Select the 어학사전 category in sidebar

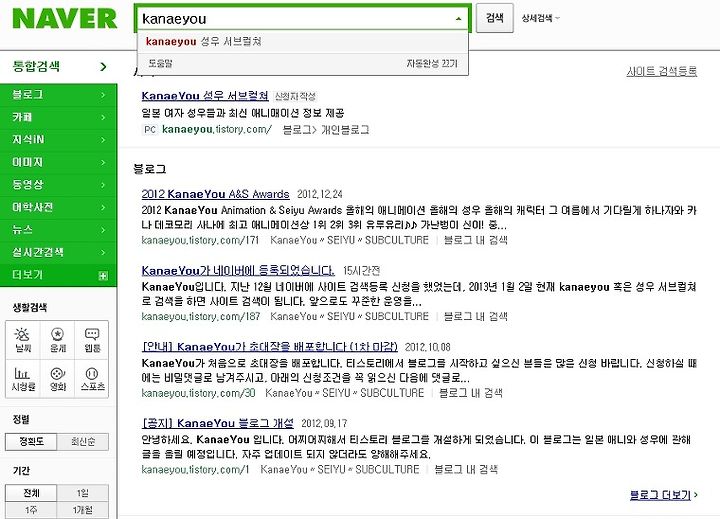pyautogui.click(x=59, y=207)
